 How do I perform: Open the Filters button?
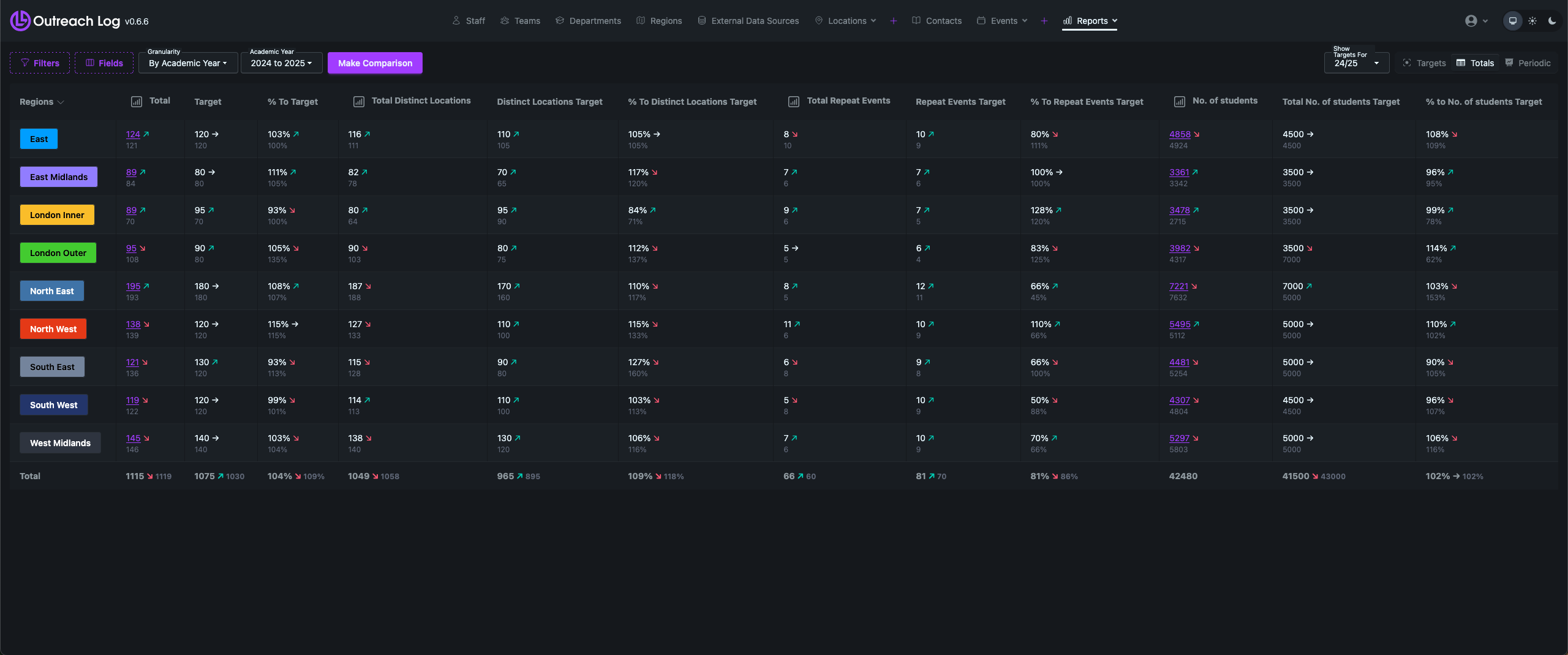click(40, 63)
